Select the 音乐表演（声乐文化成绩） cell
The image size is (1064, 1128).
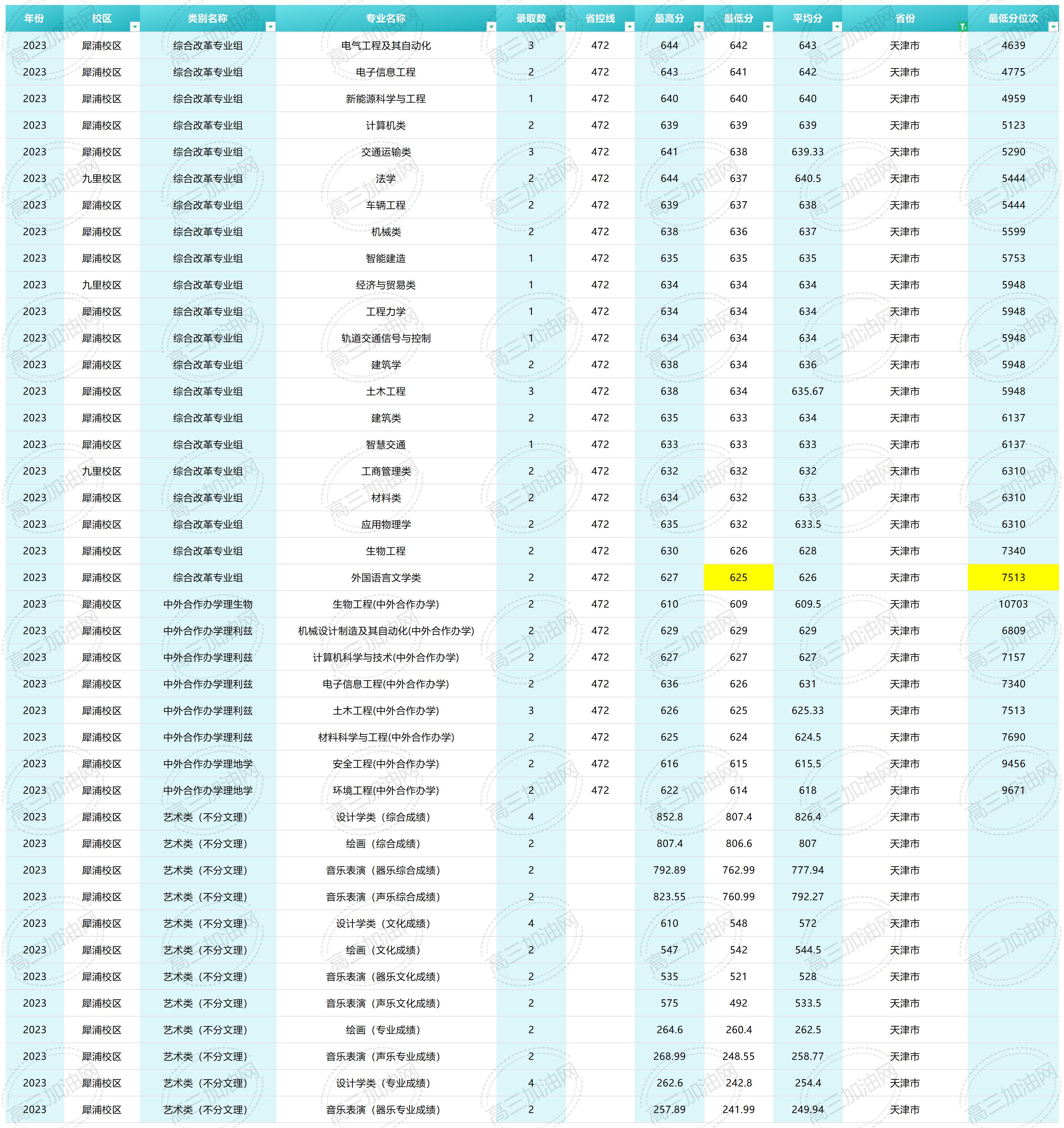(x=386, y=1003)
